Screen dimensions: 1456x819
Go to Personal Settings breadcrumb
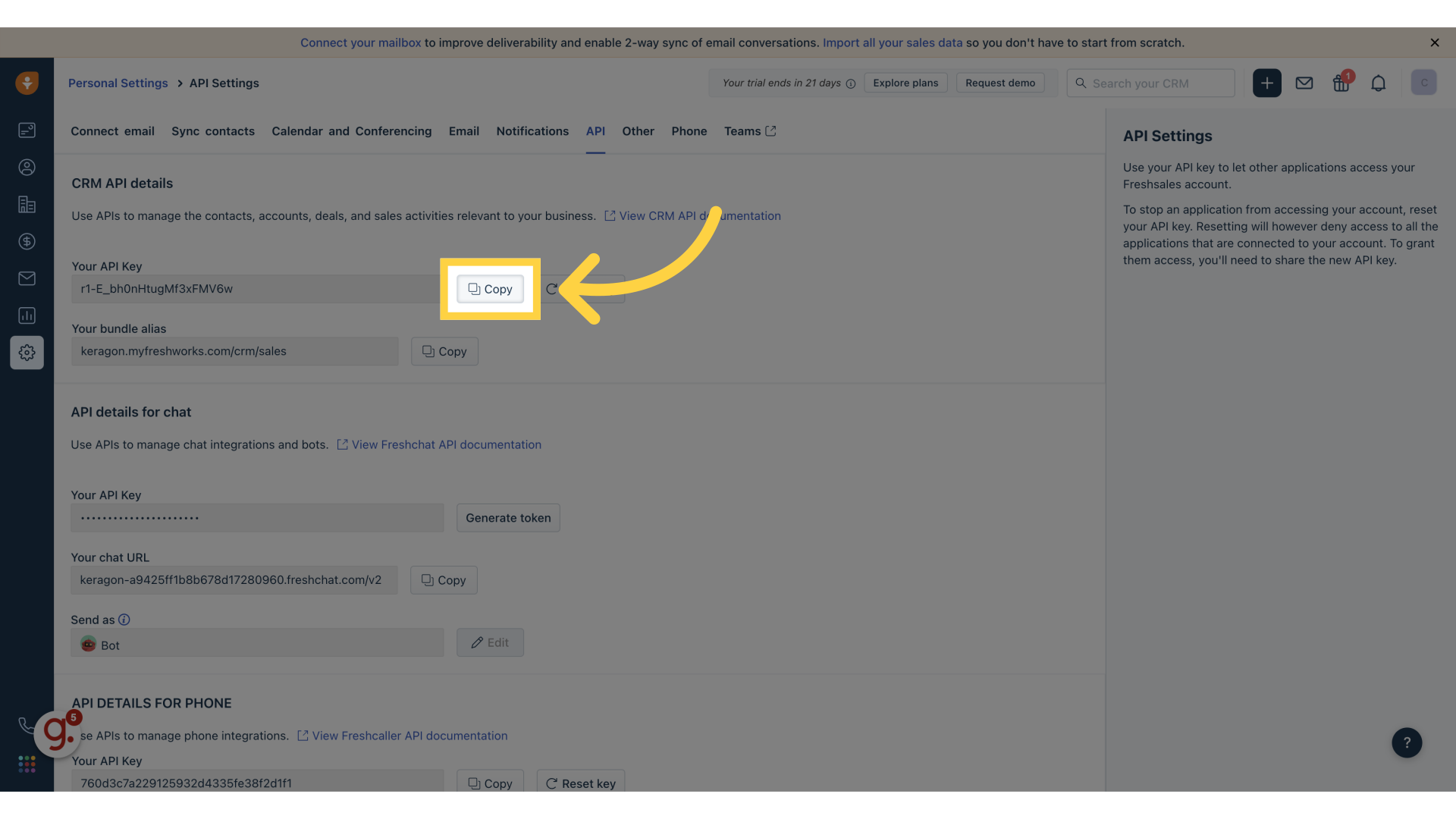click(x=118, y=83)
